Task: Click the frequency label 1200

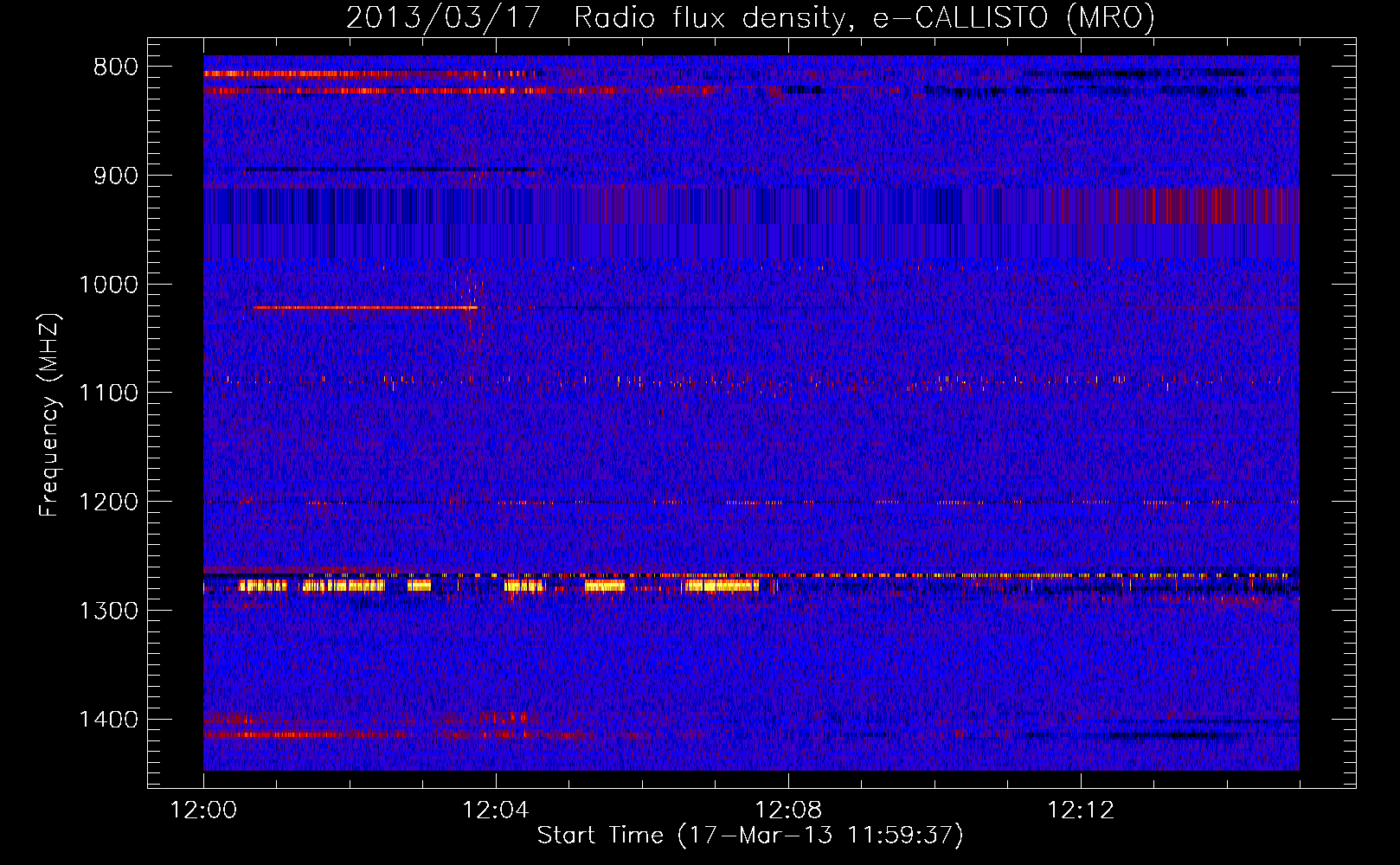Action: (x=107, y=503)
